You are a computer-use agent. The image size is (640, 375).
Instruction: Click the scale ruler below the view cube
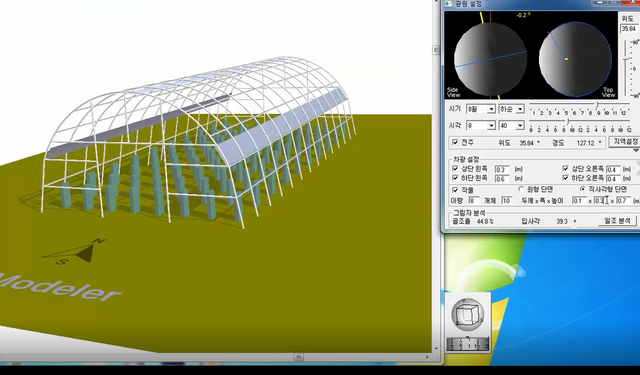coord(468,344)
